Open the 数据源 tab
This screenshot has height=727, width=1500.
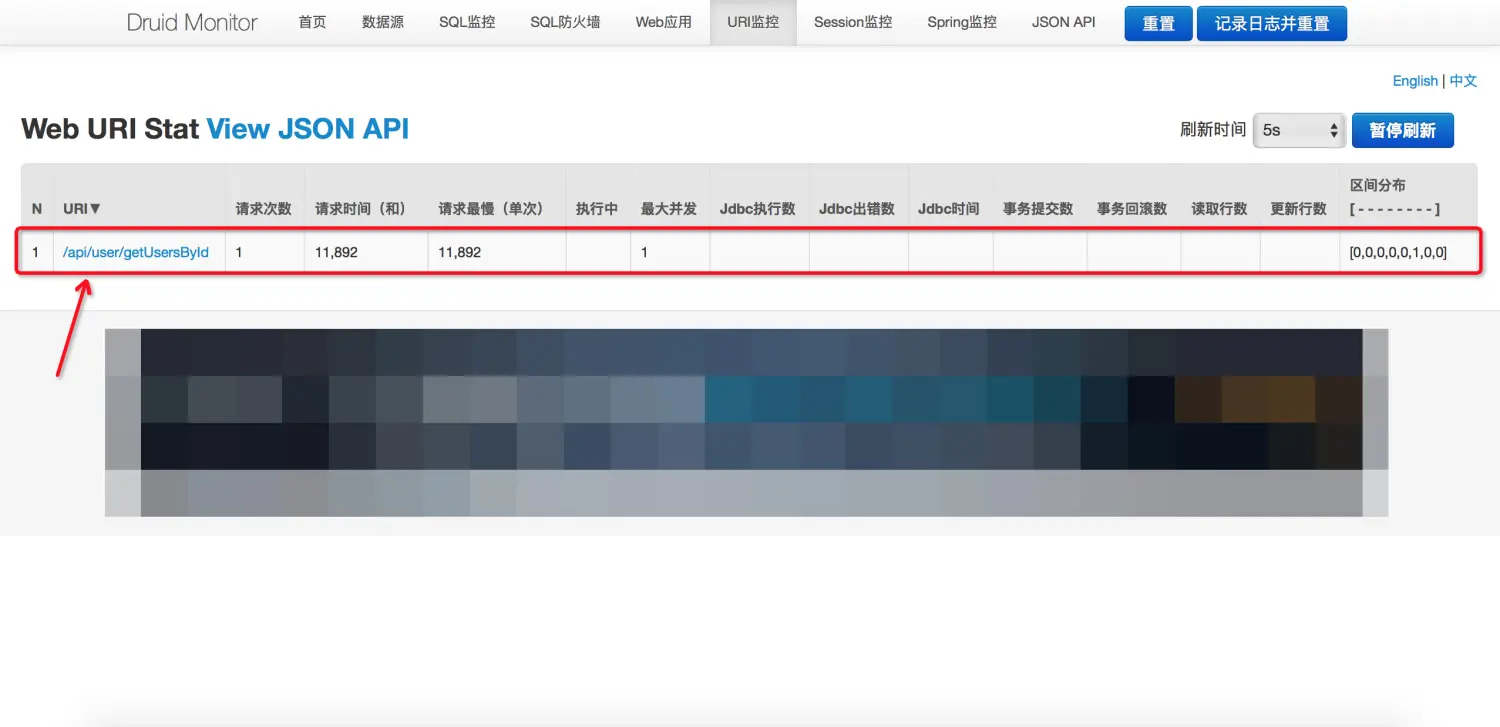pos(382,22)
